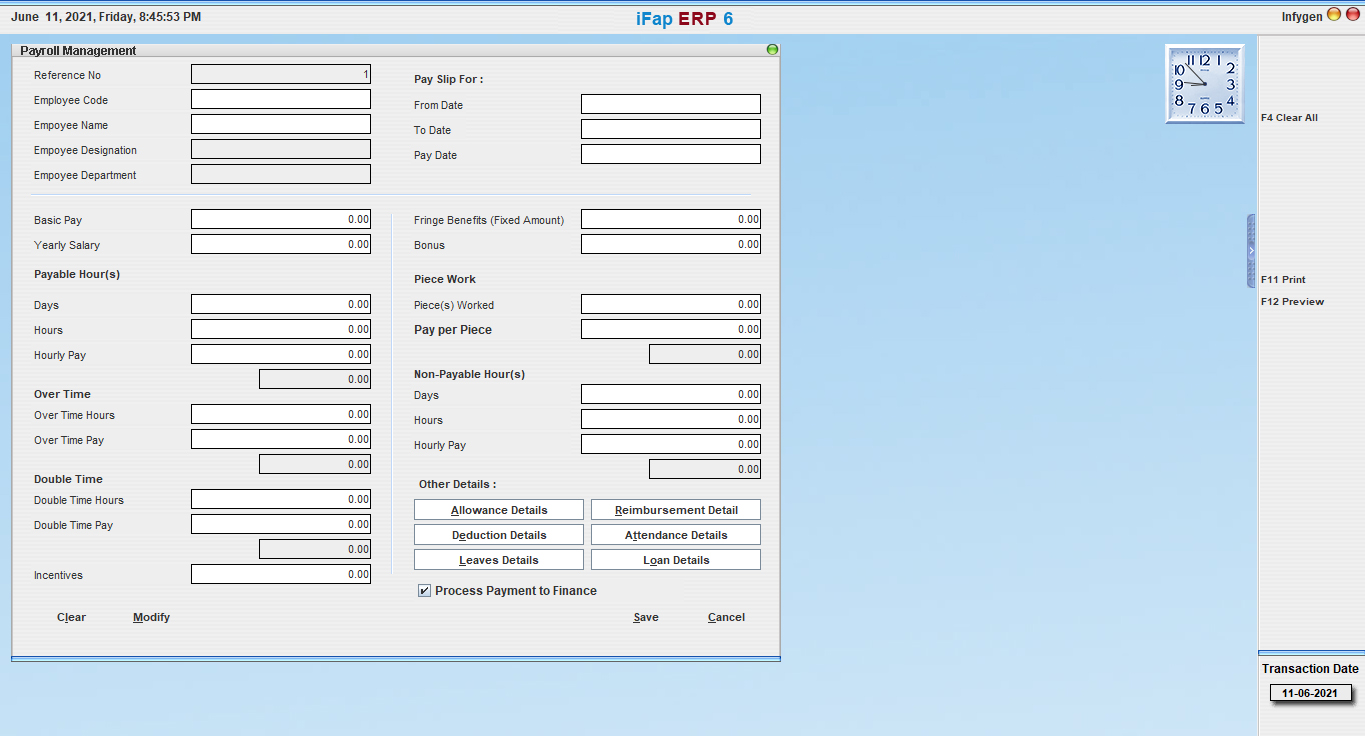Screen dimensions: 1365x736
Task: Focus the Employee Code input field
Action: [x=281, y=100]
